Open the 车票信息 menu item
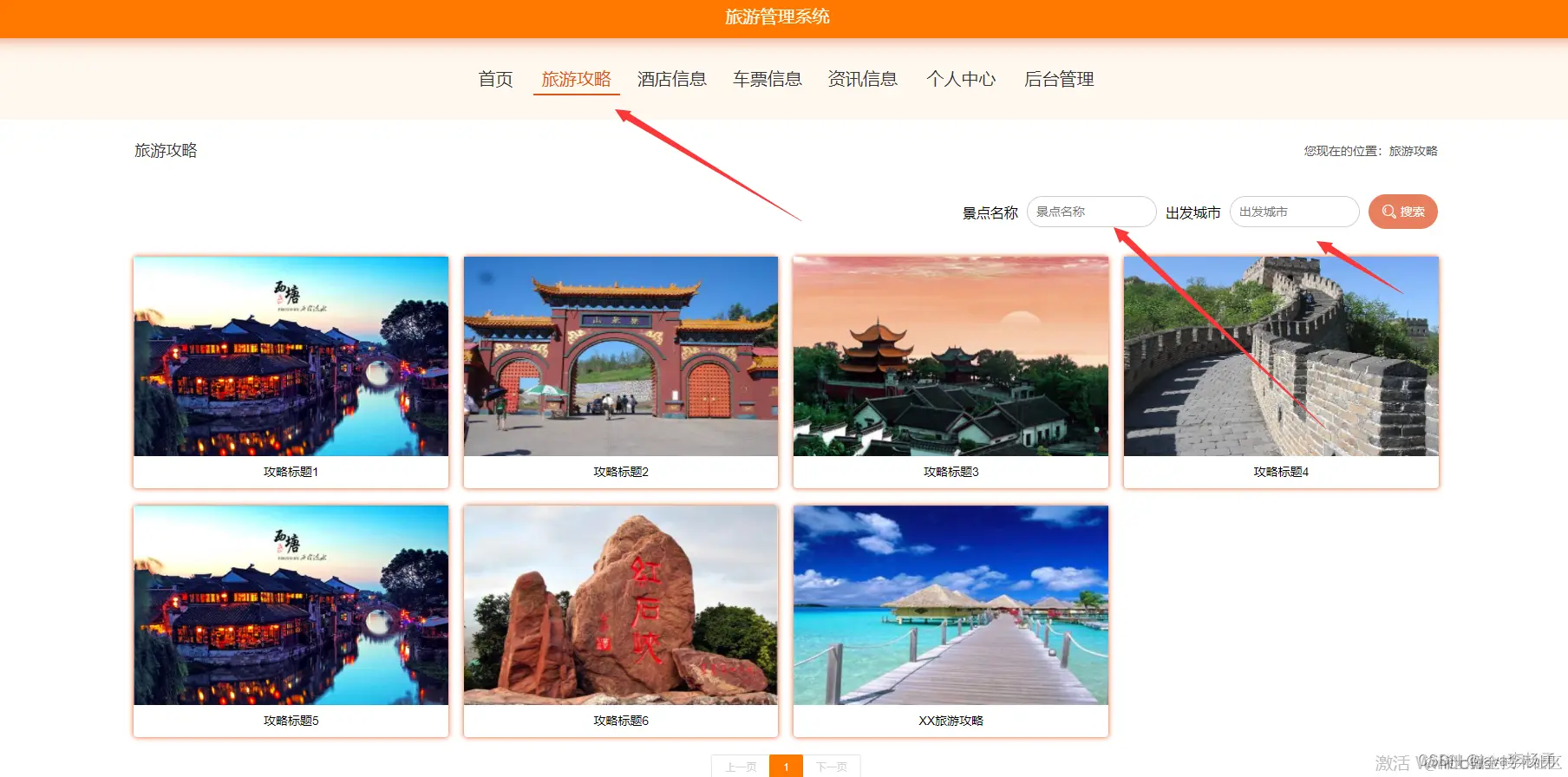Image resolution: width=1568 pixels, height=777 pixels. 768,79
